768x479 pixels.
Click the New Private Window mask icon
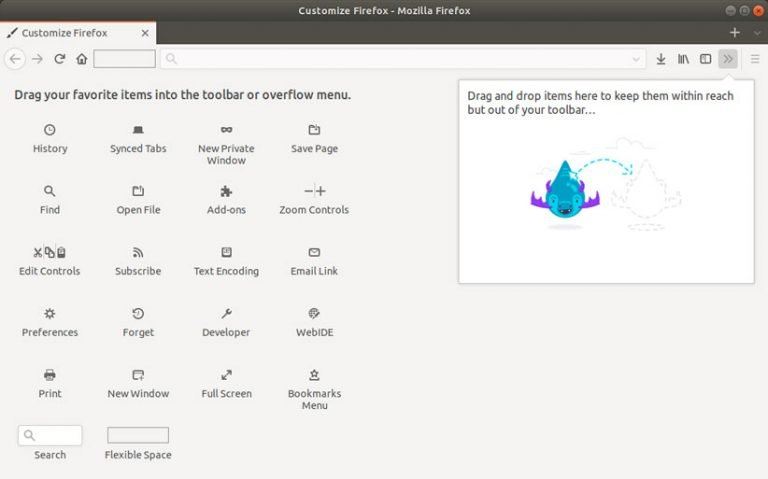[x=226, y=130]
